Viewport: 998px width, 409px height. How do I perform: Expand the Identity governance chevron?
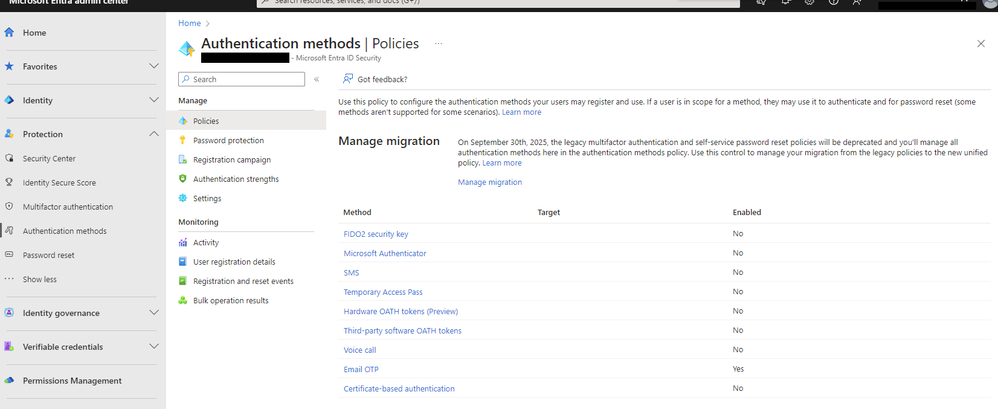coord(153,312)
